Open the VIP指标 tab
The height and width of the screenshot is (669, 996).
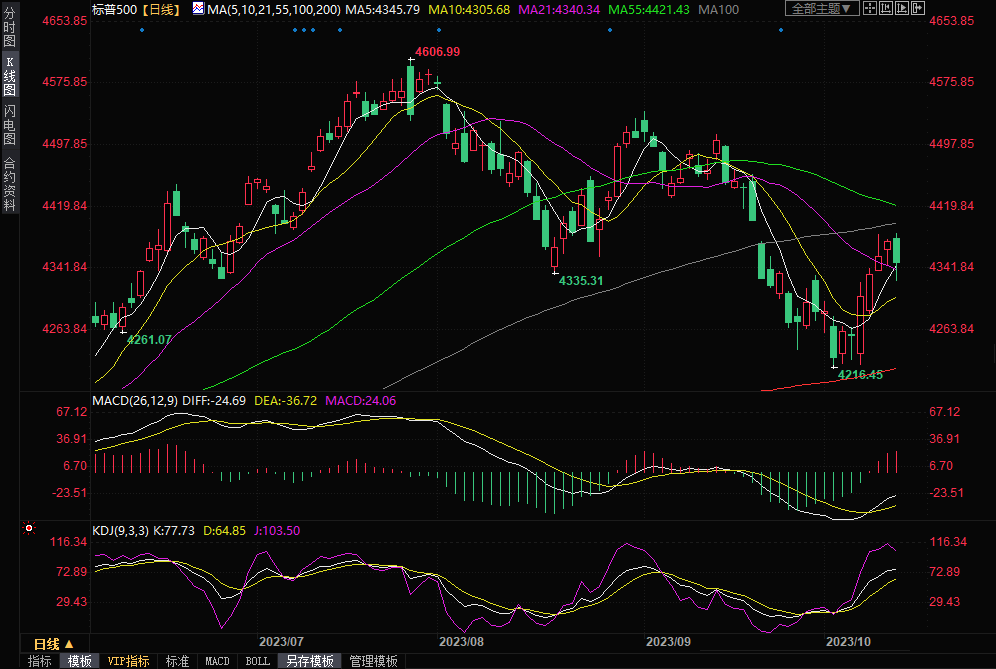click(129, 661)
